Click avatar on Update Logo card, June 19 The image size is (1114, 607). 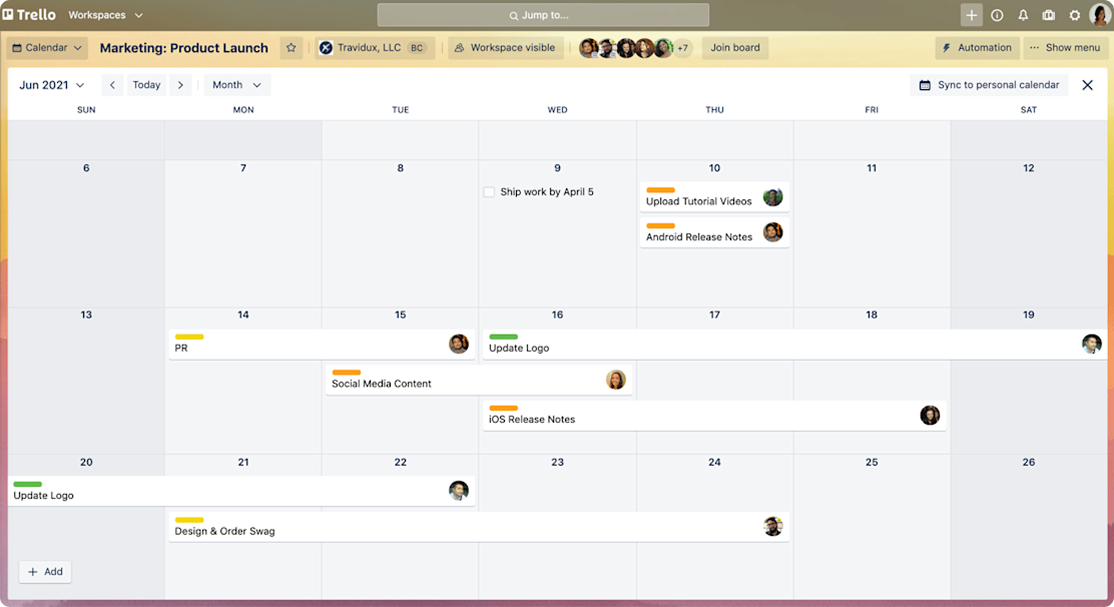pos(1092,344)
